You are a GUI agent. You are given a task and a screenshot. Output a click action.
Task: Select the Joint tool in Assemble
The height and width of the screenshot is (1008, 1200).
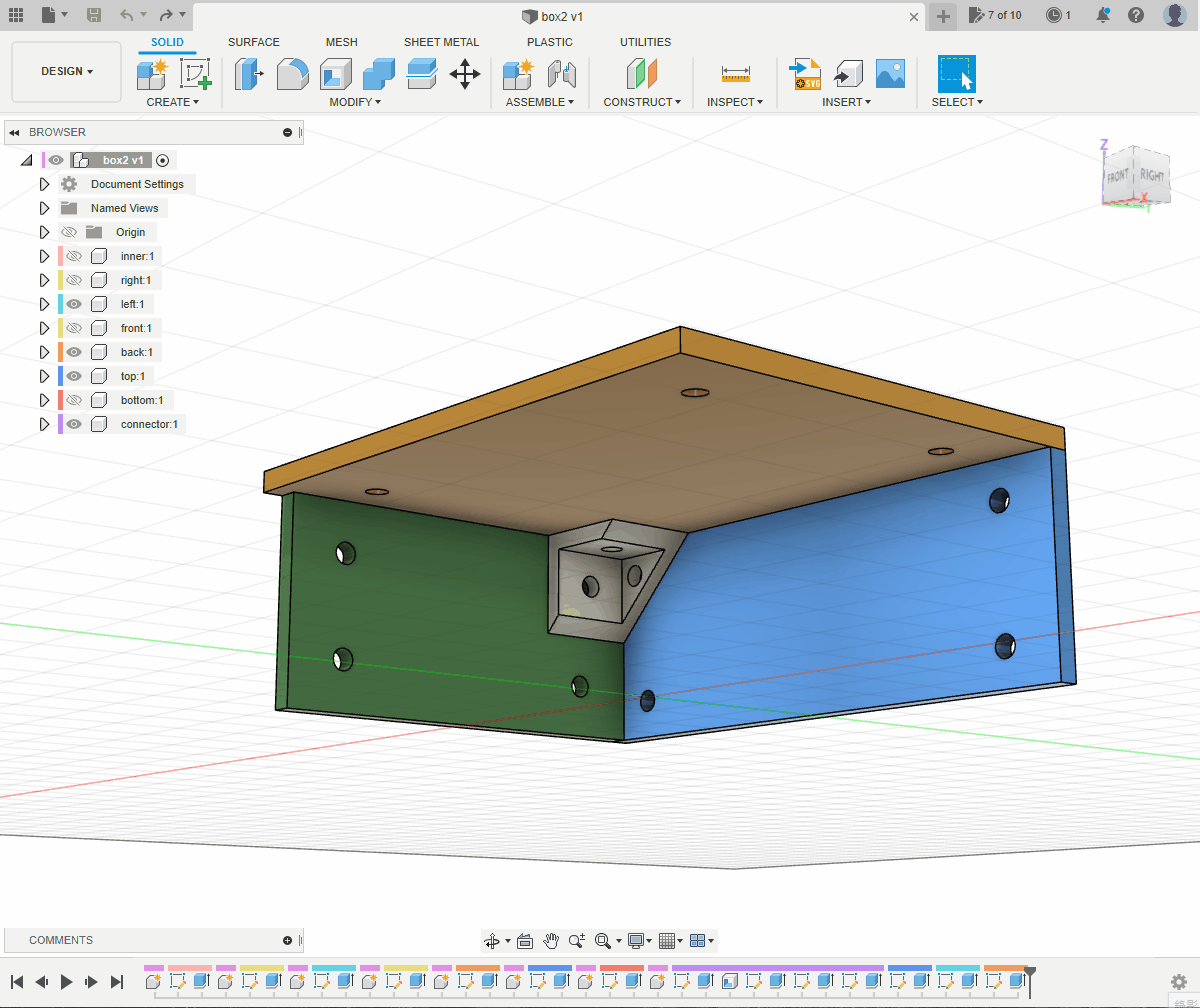(562, 74)
